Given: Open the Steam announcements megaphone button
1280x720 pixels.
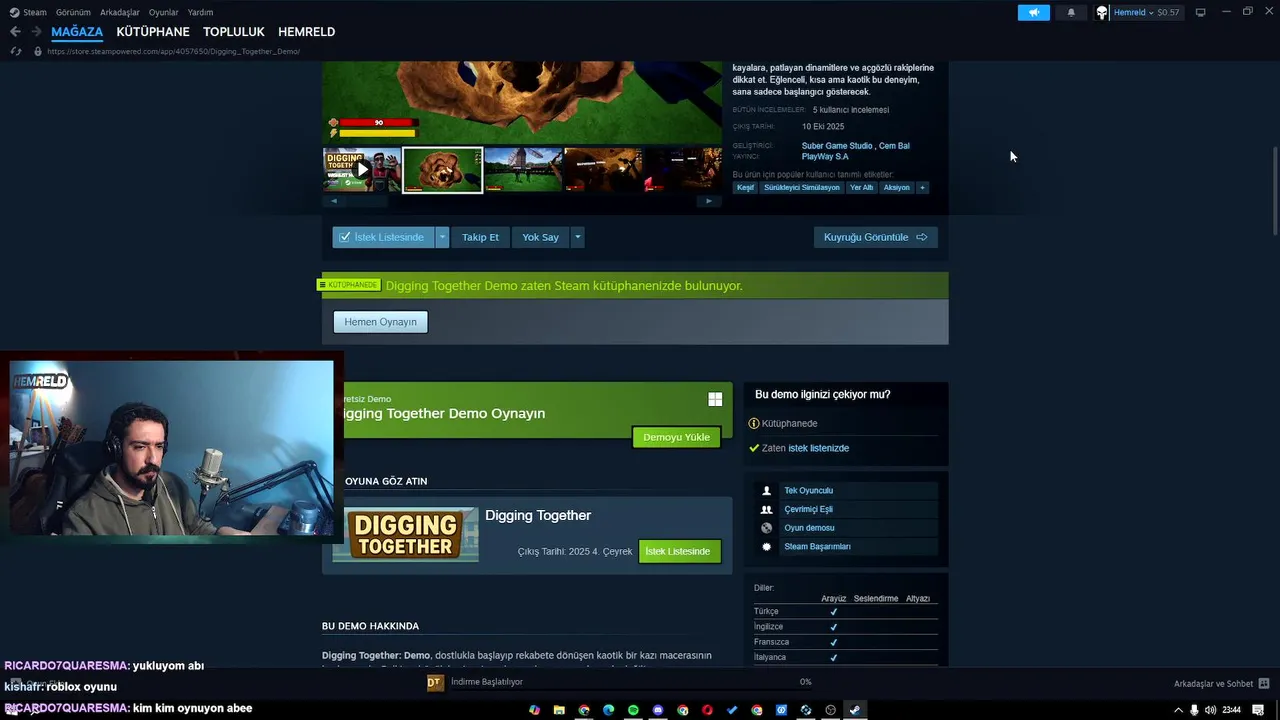Looking at the screenshot, I should coord(1034,12).
